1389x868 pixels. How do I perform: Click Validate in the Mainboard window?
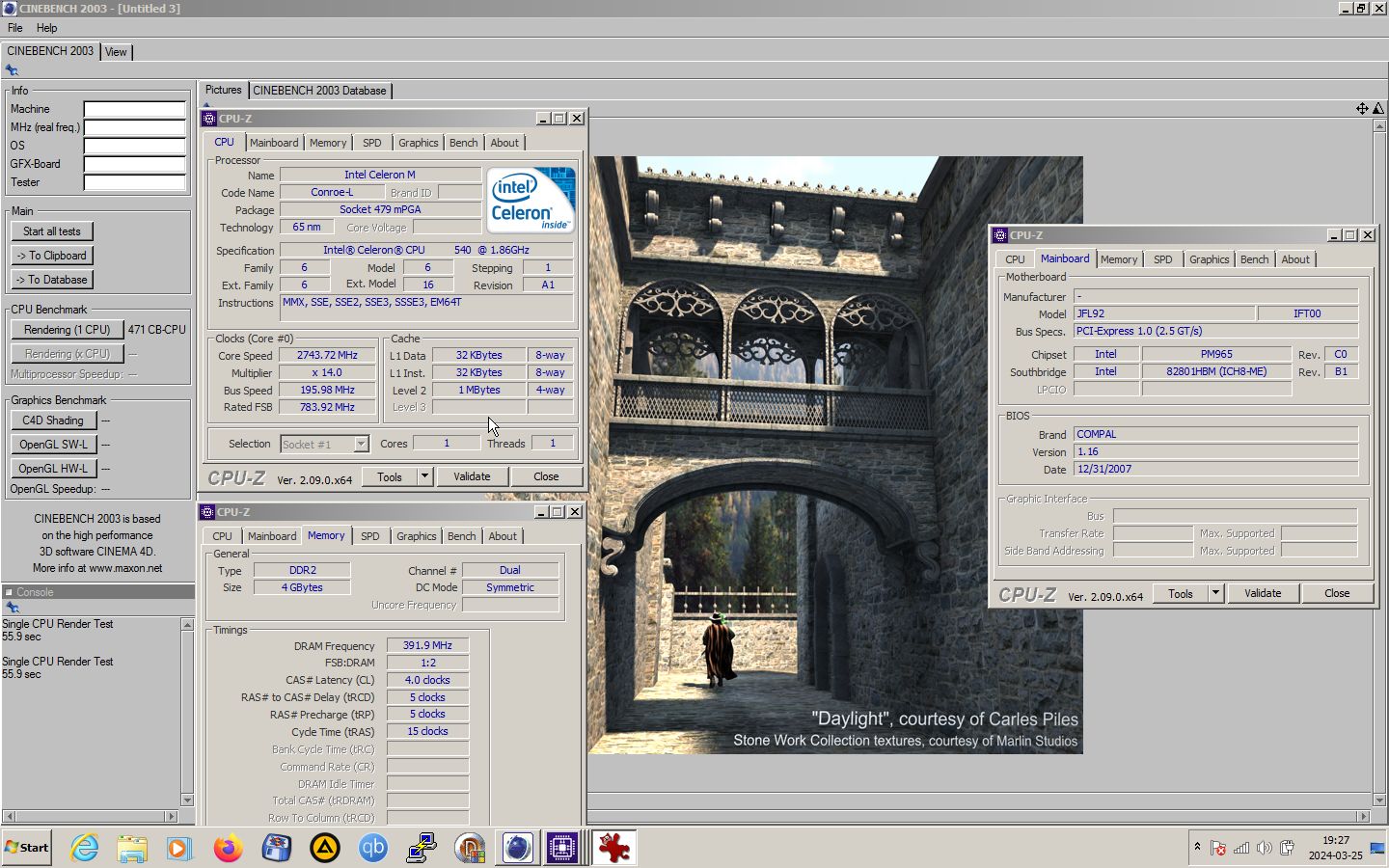(1263, 593)
